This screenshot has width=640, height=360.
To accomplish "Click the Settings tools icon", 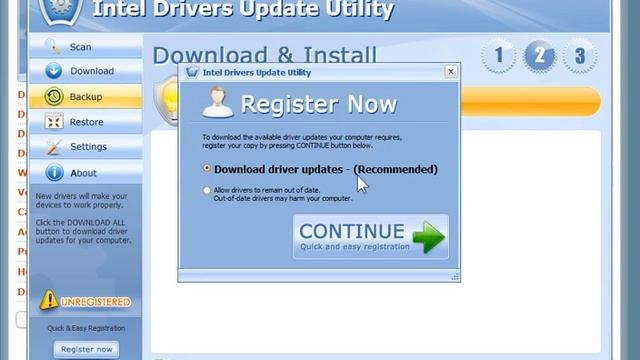I will pos(54,147).
